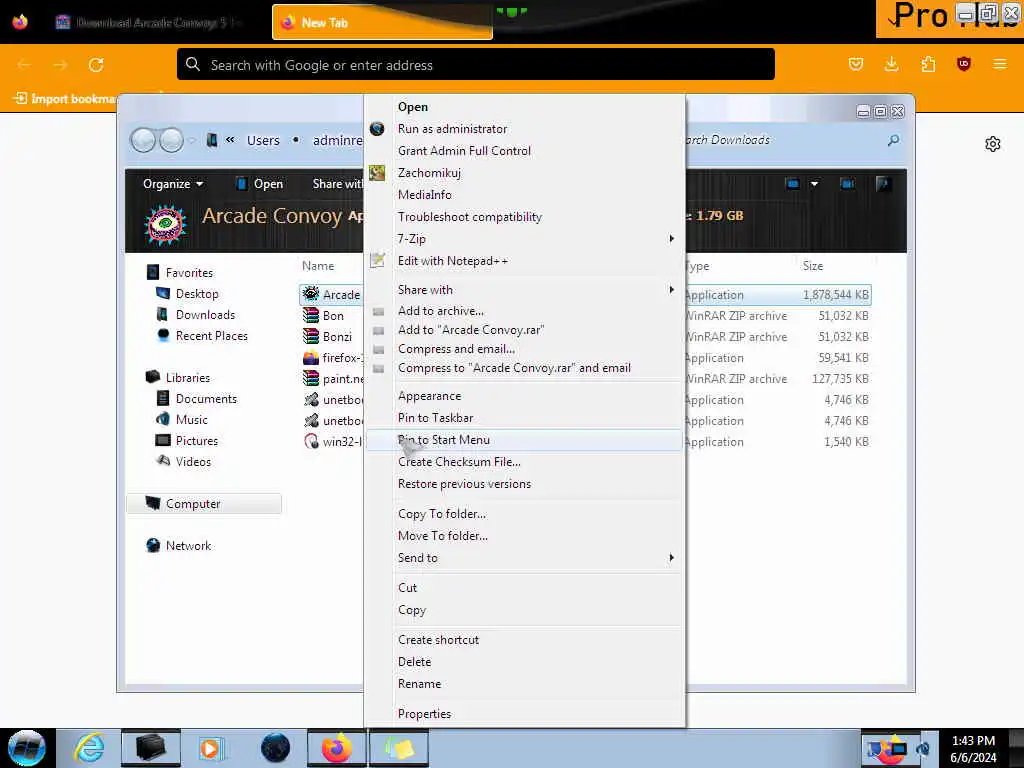Click the Firefox address search field

[475, 65]
